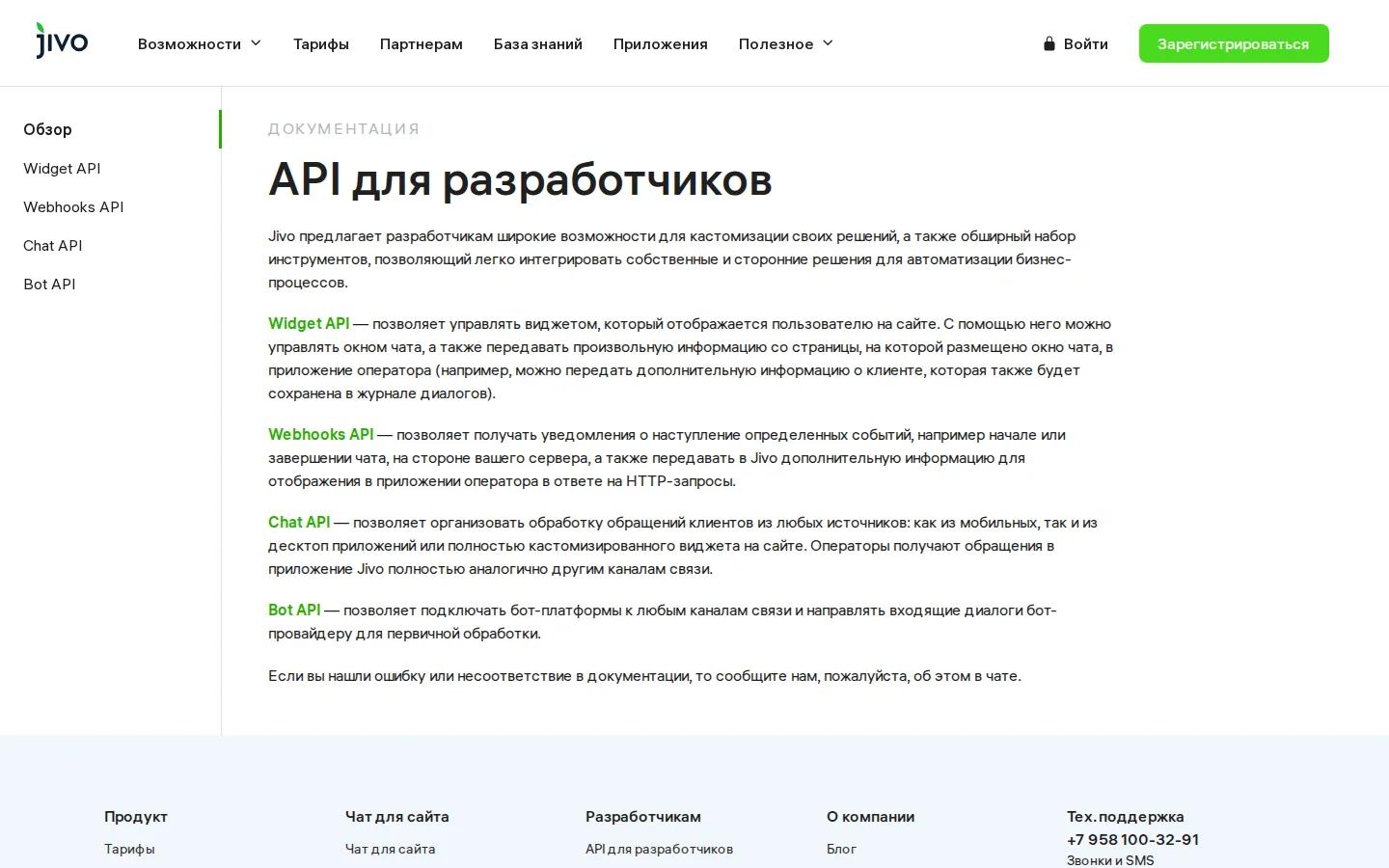
Task: Follow the green Chat API link in text
Action: pyautogui.click(x=299, y=523)
